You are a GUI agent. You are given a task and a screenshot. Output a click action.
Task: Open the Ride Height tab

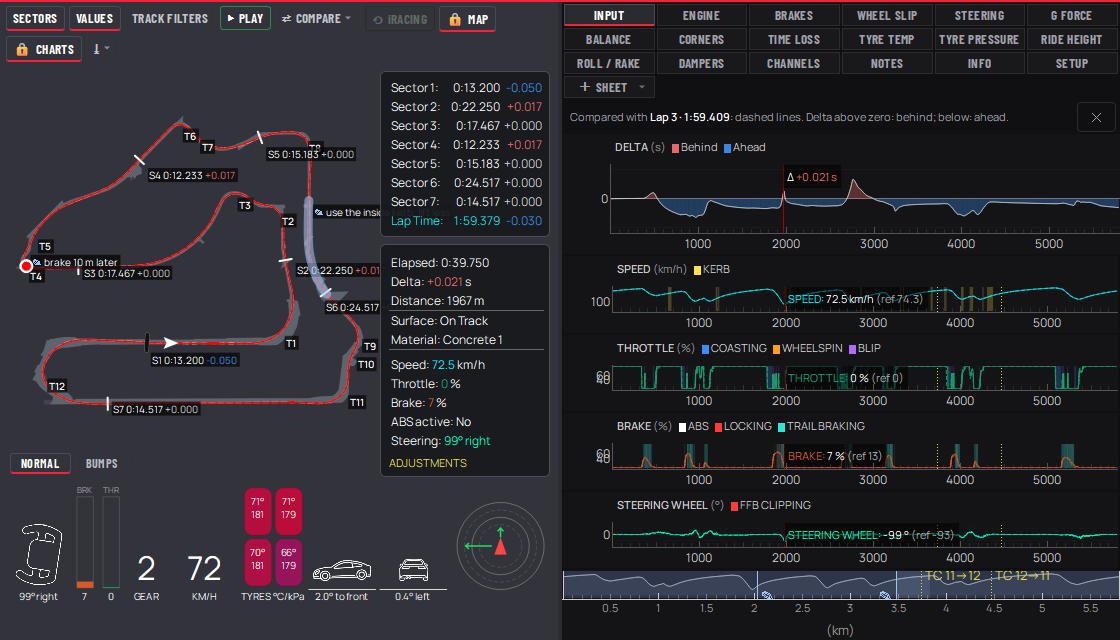[x=1071, y=39]
